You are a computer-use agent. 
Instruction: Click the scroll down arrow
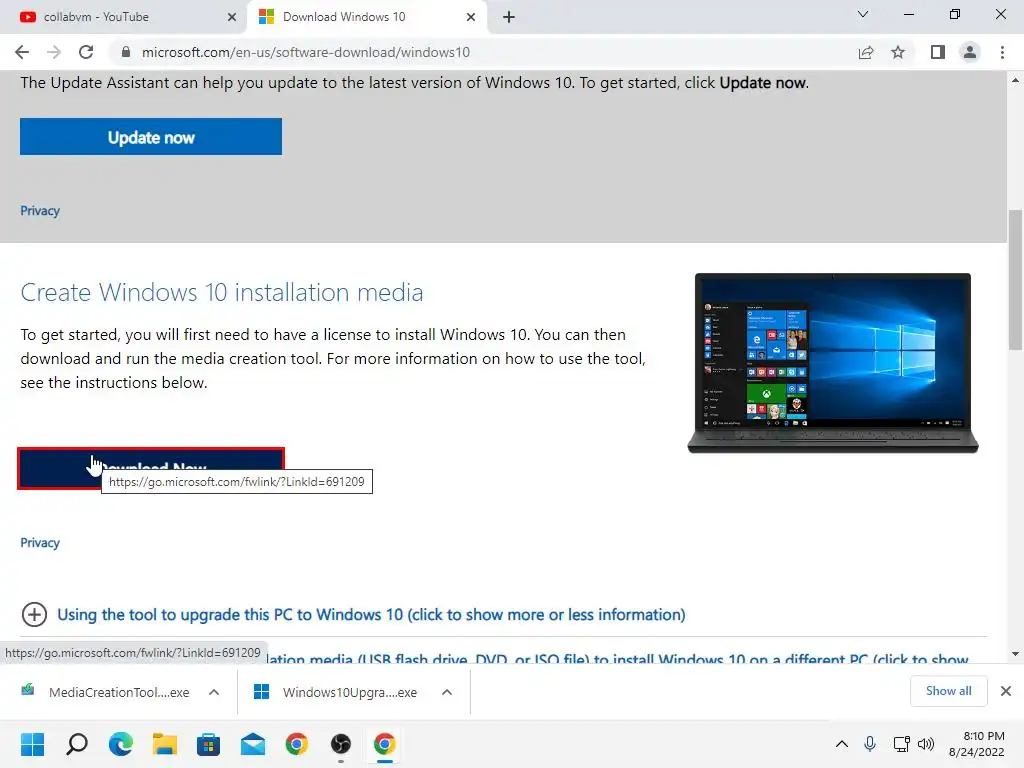coord(1016,654)
